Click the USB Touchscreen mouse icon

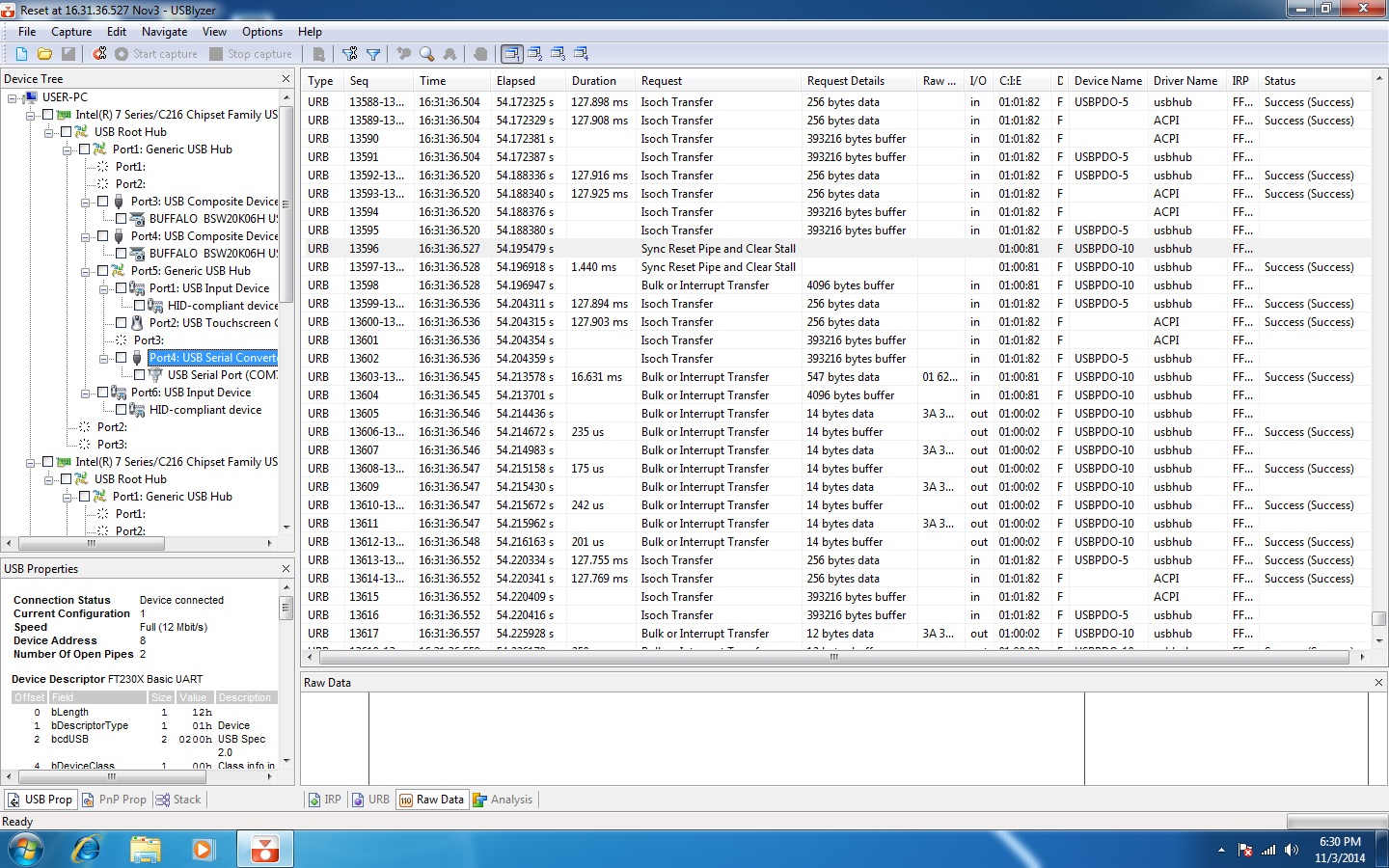pos(137,323)
